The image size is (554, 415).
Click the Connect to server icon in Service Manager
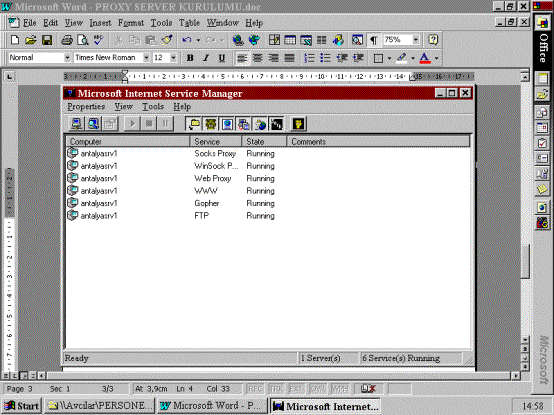click(x=77, y=124)
